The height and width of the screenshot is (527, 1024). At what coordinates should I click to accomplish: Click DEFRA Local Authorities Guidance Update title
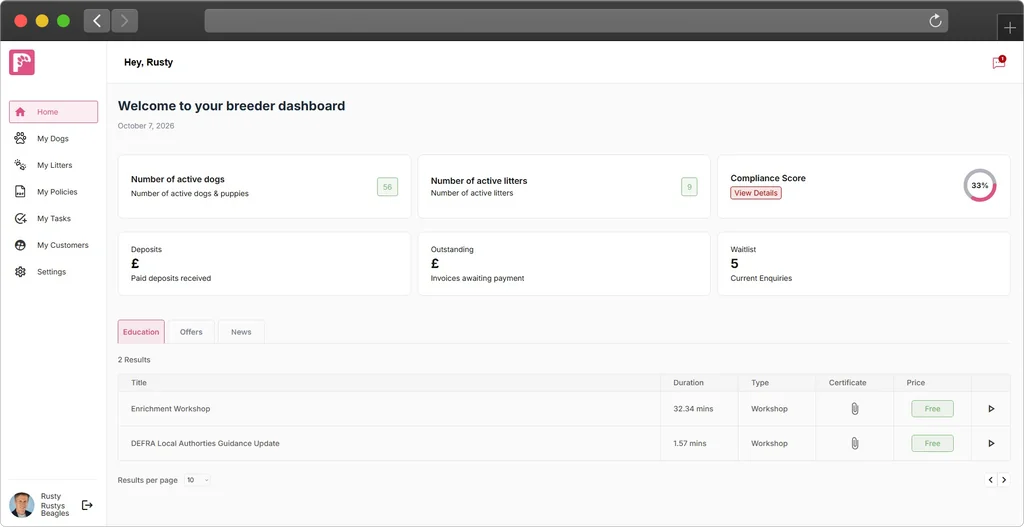pyautogui.click(x=205, y=443)
